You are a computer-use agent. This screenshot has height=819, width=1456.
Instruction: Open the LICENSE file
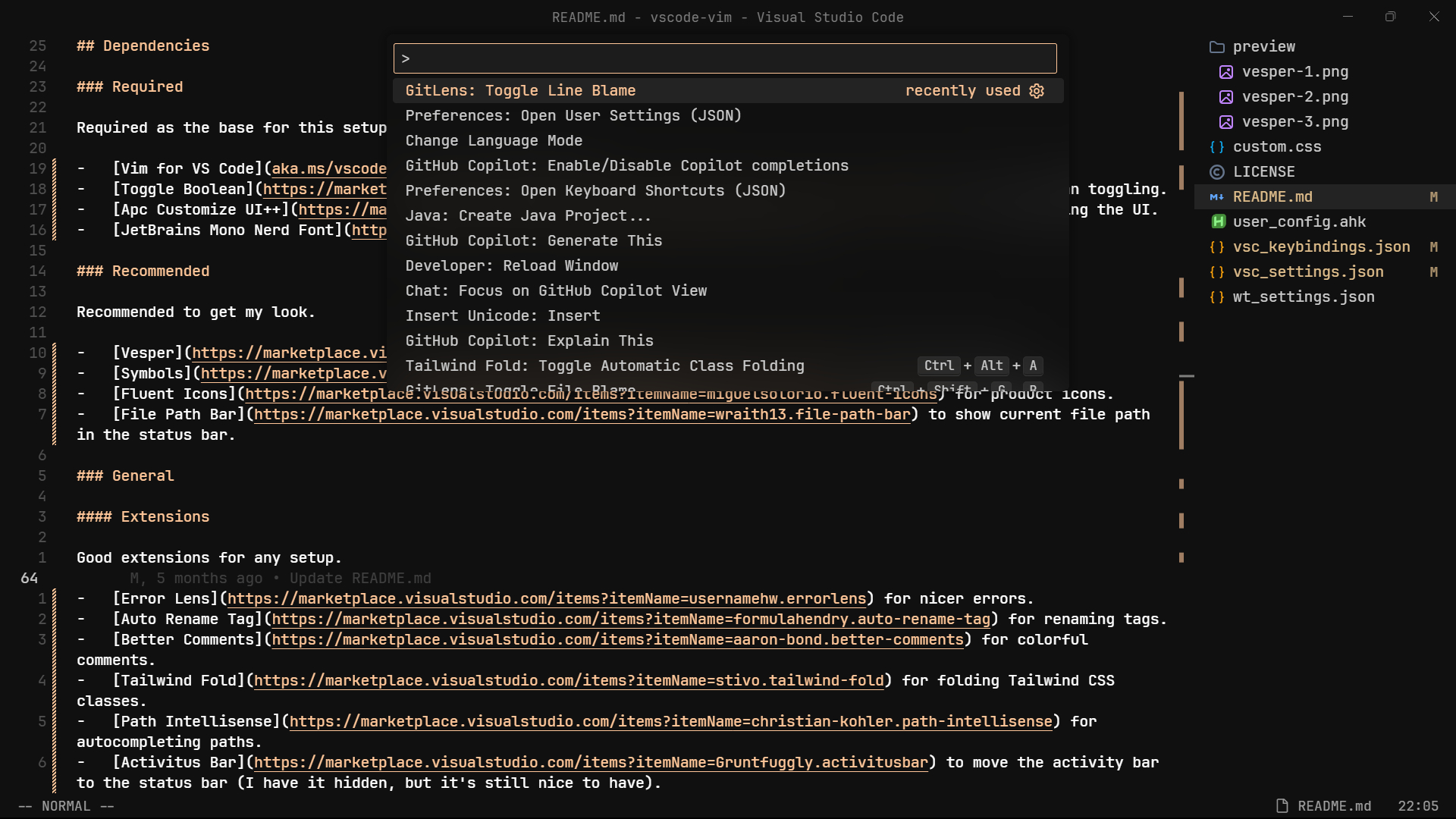(1326, 172)
